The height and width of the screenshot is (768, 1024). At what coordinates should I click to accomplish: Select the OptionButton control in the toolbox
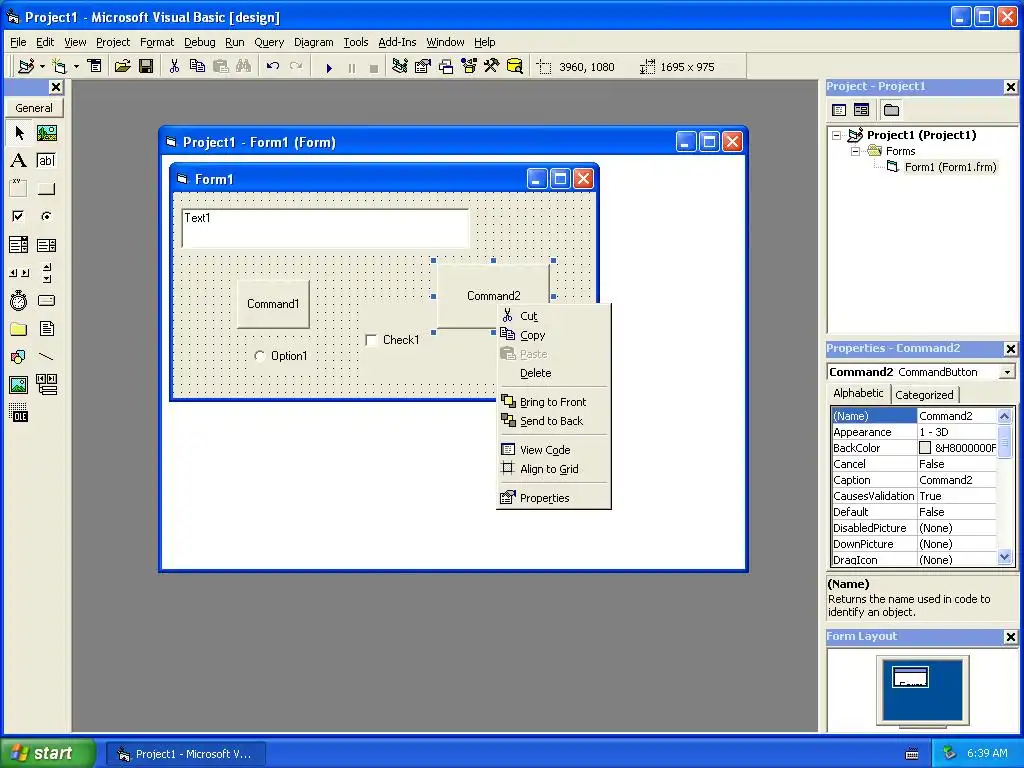pos(46,216)
